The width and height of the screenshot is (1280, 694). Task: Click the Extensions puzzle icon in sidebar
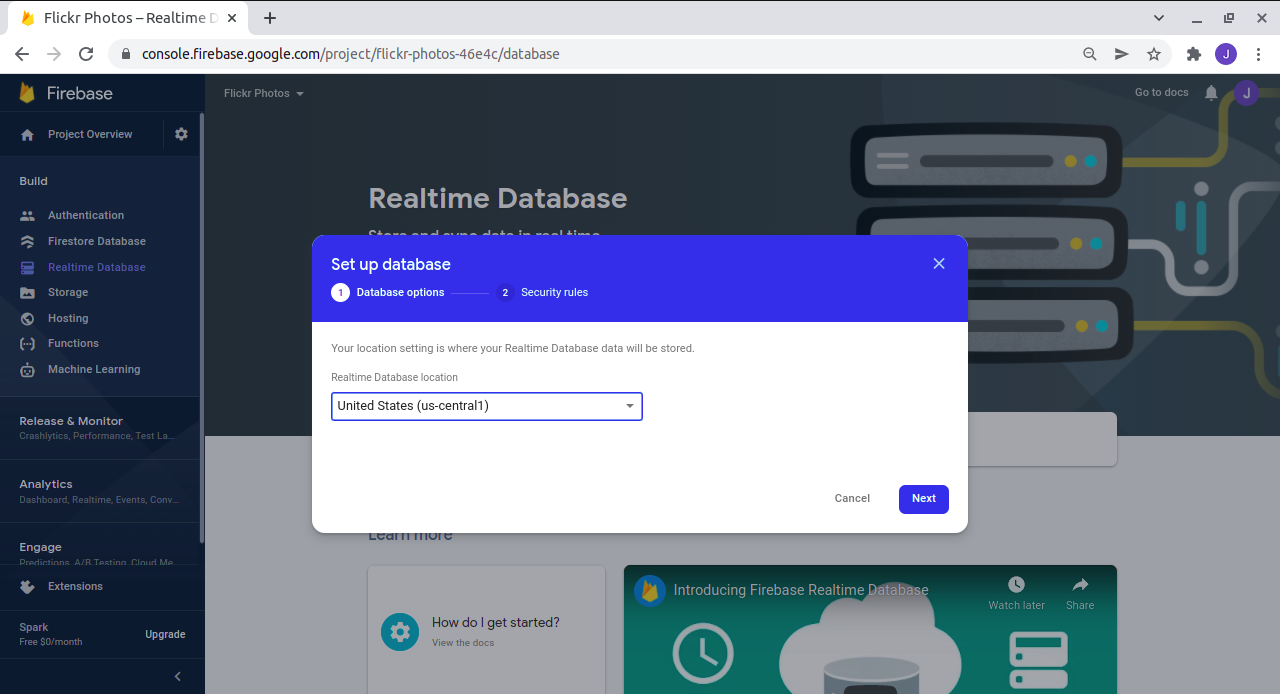[x=27, y=586]
